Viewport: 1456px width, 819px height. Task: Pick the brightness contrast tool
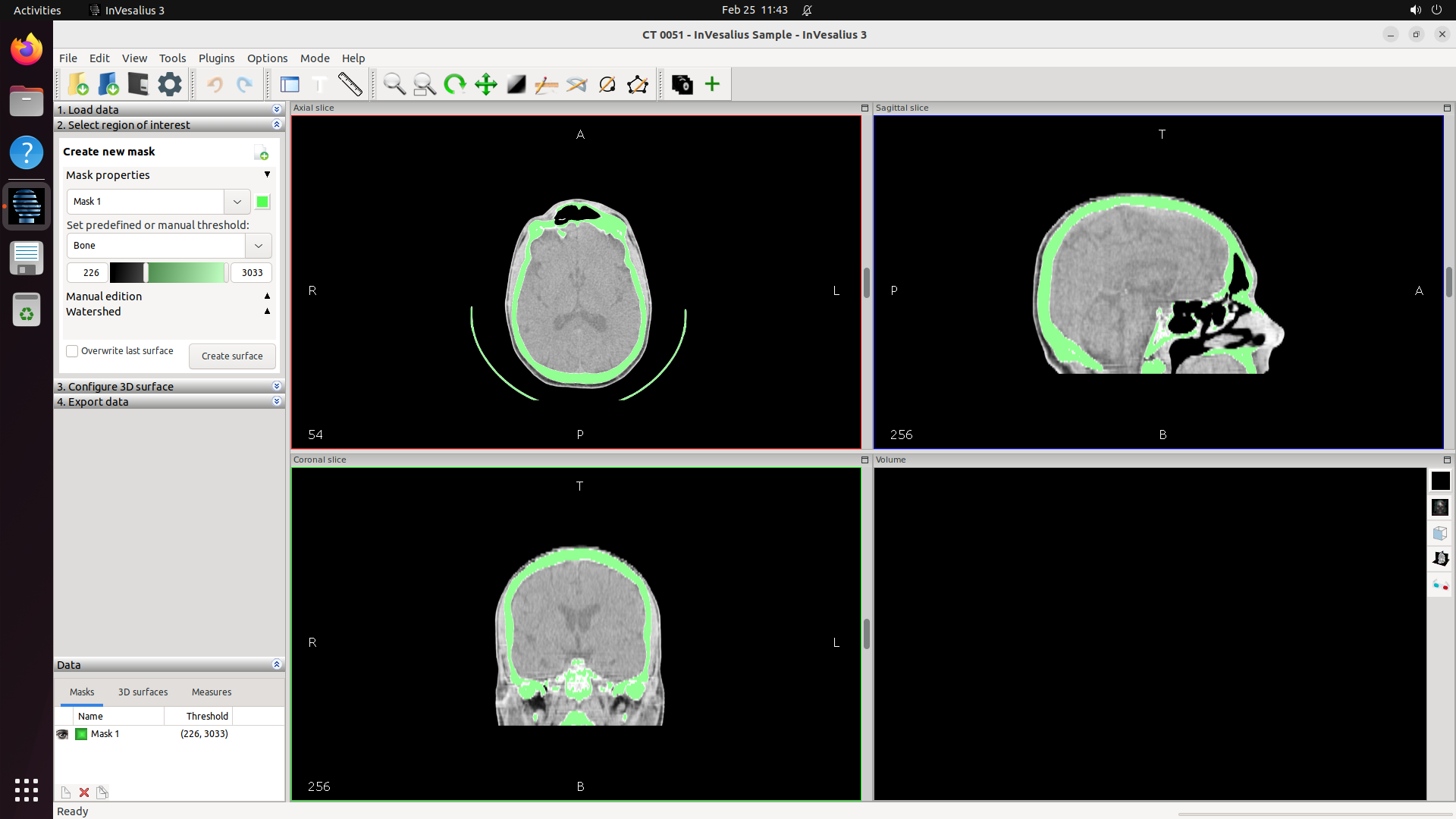tap(516, 84)
